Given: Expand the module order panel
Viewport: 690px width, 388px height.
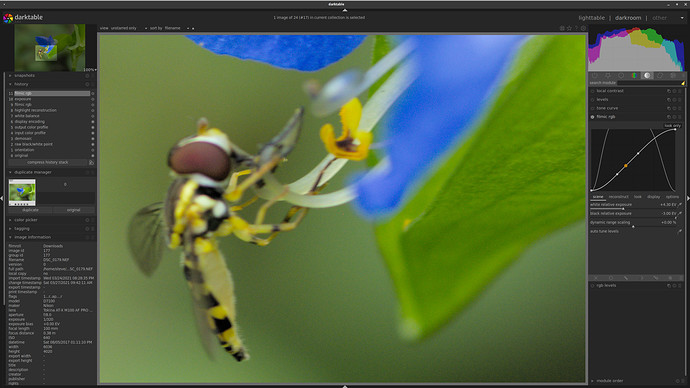Looking at the screenshot, I should pyautogui.click(x=592, y=381).
